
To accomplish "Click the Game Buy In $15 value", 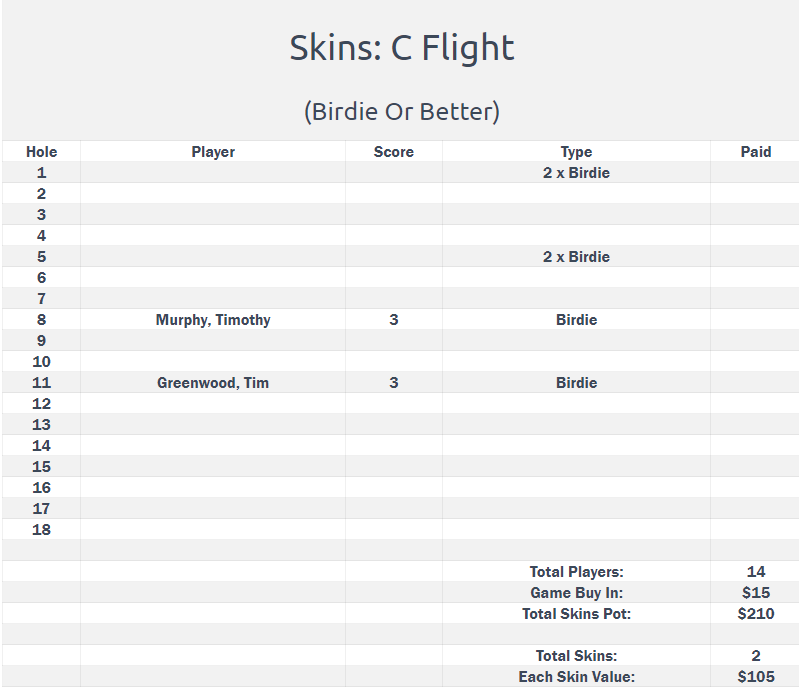I will tap(756, 593).
